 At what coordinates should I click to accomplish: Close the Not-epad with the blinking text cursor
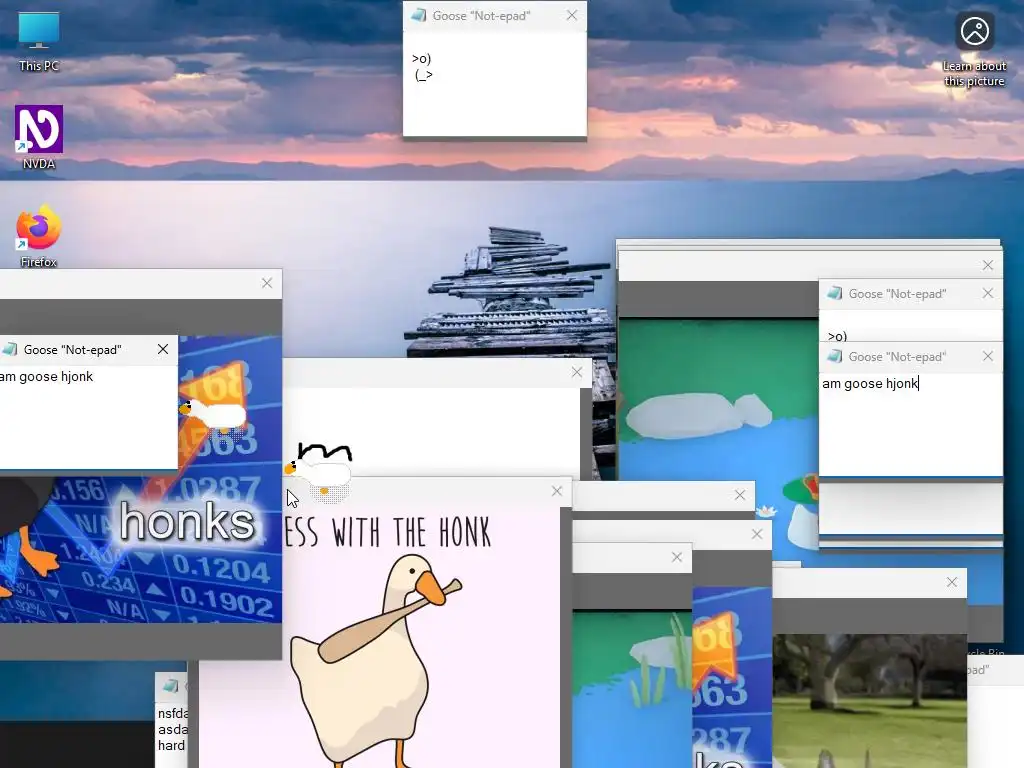click(987, 356)
